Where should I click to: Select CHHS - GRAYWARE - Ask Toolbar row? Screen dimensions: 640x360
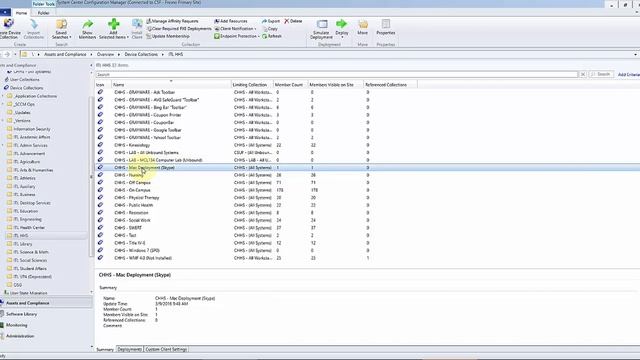pos(367,92)
